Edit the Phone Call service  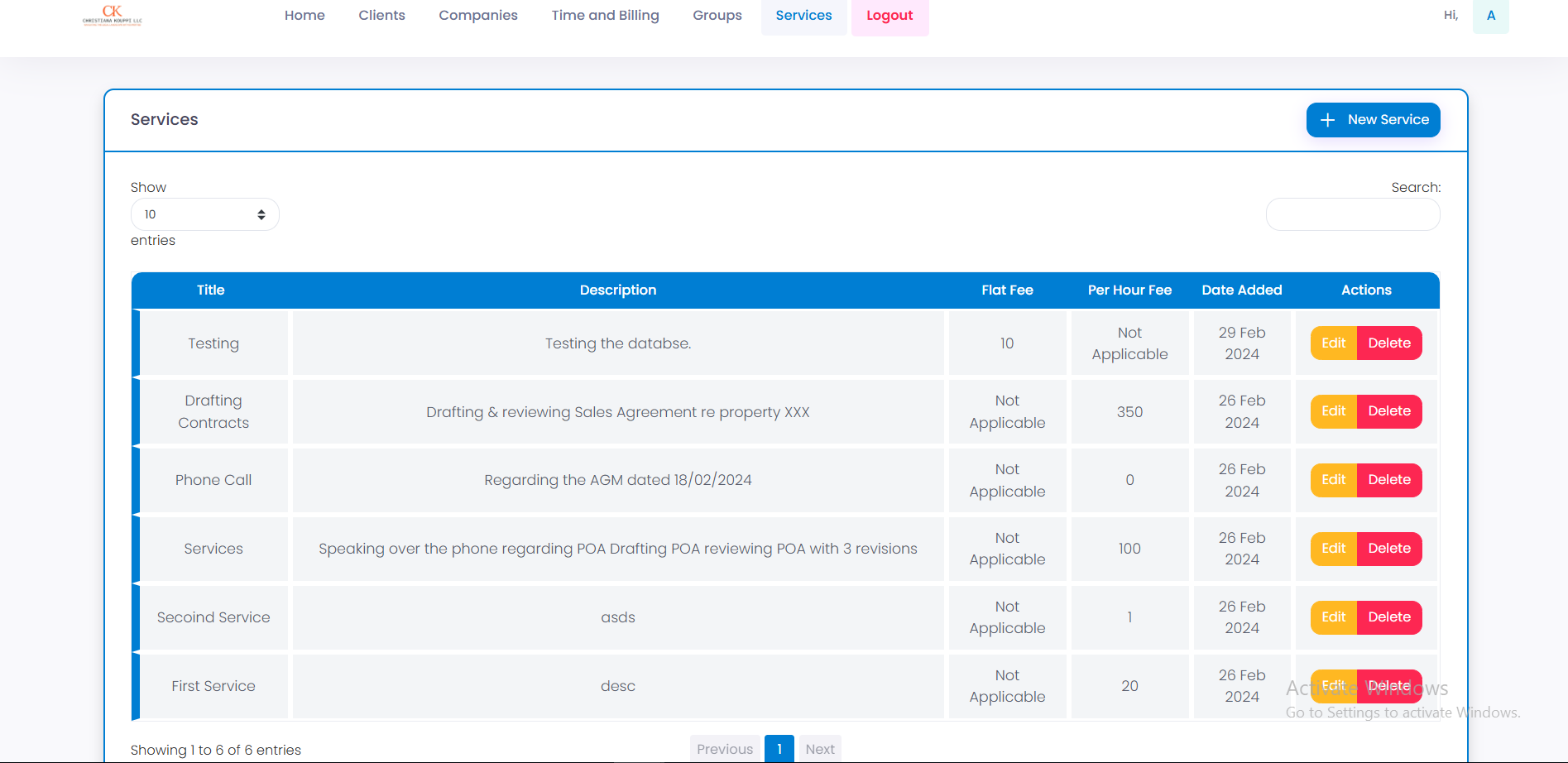click(x=1333, y=480)
